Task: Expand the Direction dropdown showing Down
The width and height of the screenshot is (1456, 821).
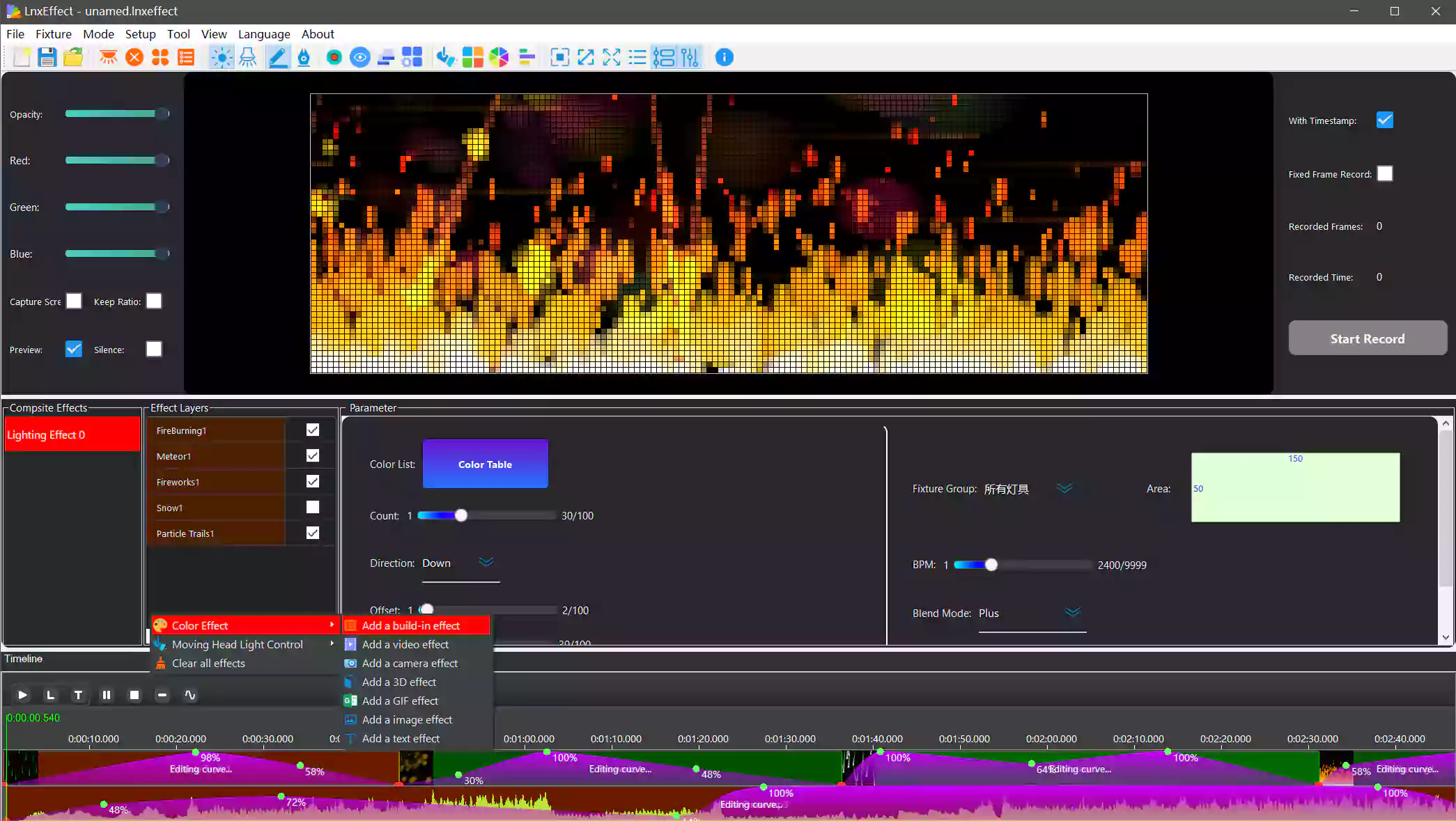Action: click(x=486, y=563)
